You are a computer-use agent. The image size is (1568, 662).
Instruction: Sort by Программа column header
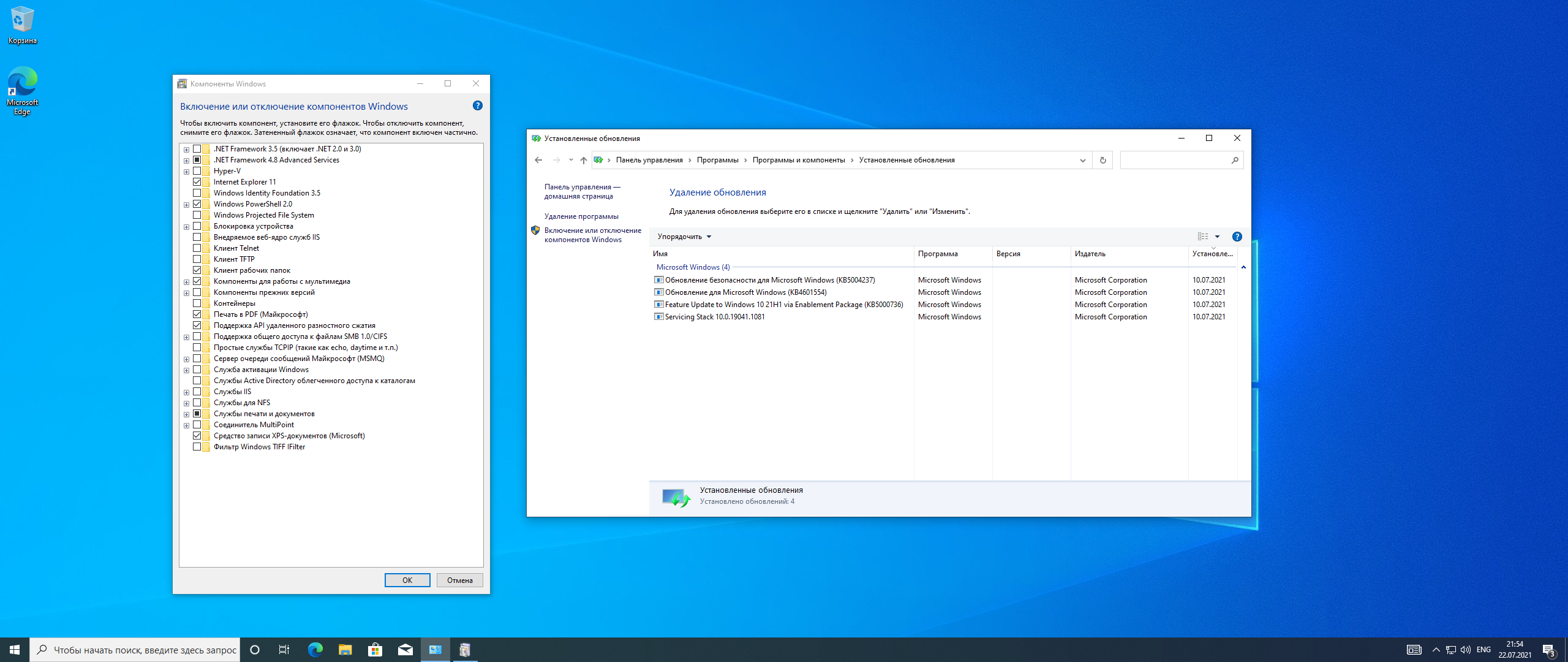(953, 254)
